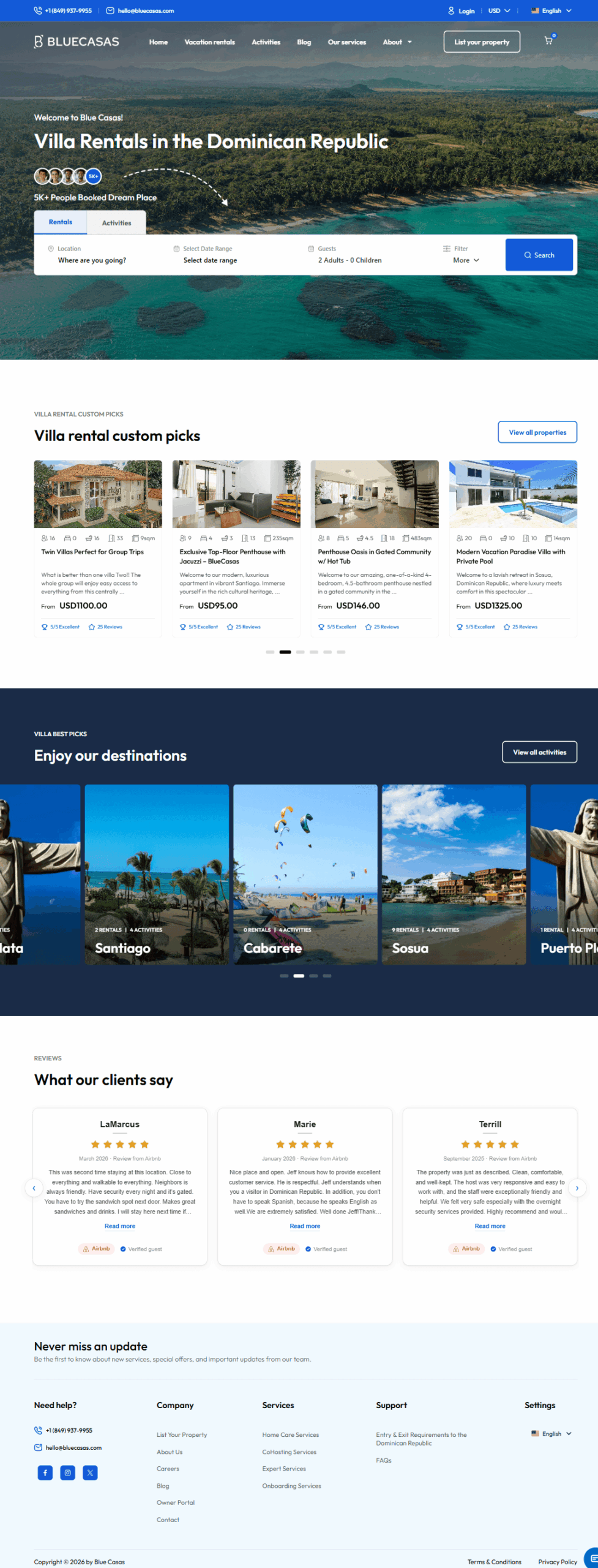
Task: Open footer English language selector
Action: point(551,1434)
